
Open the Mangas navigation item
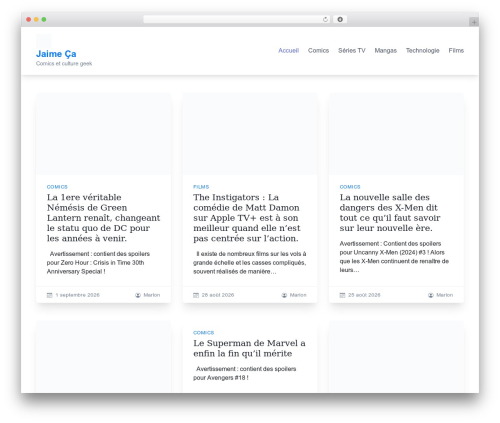click(385, 50)
